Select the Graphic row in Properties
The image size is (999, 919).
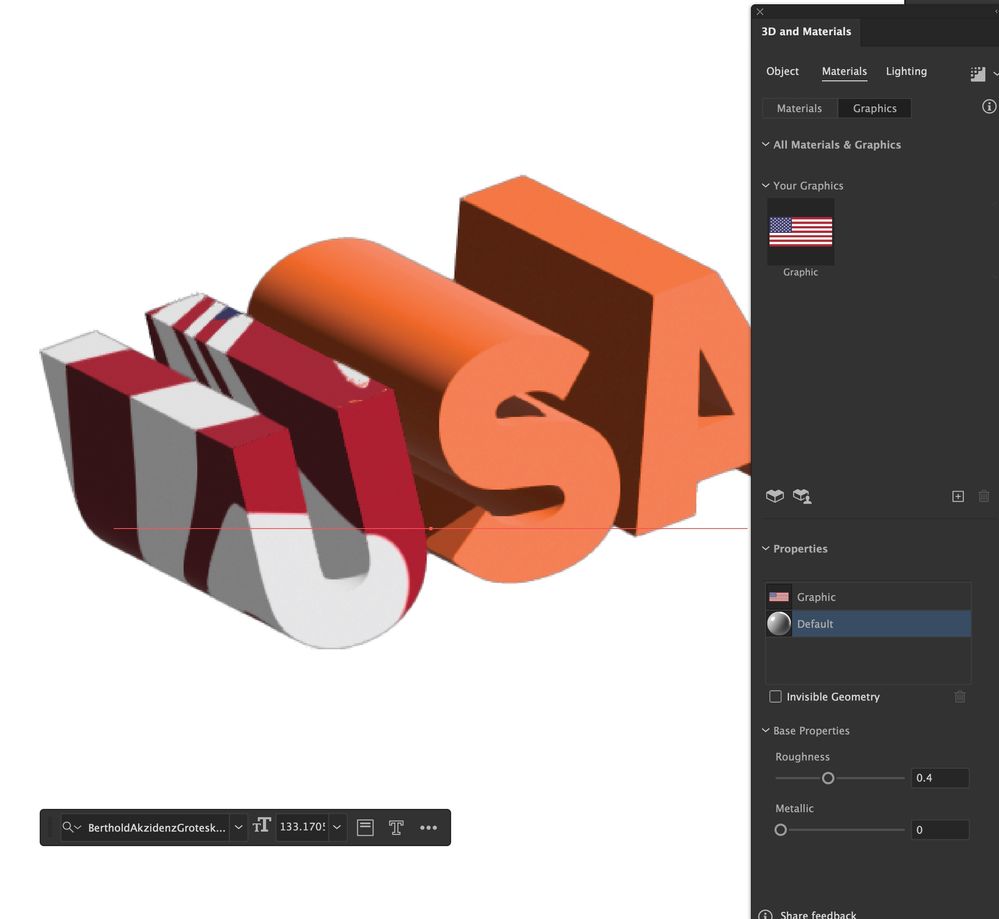click(x=868, y=597)
